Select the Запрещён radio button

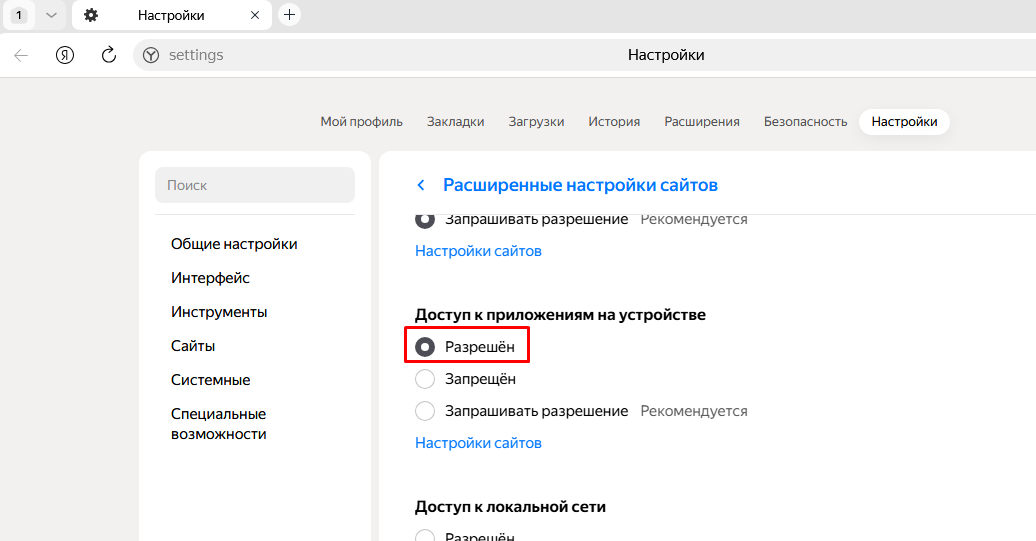pyautogui.click(x=425, y=379)
